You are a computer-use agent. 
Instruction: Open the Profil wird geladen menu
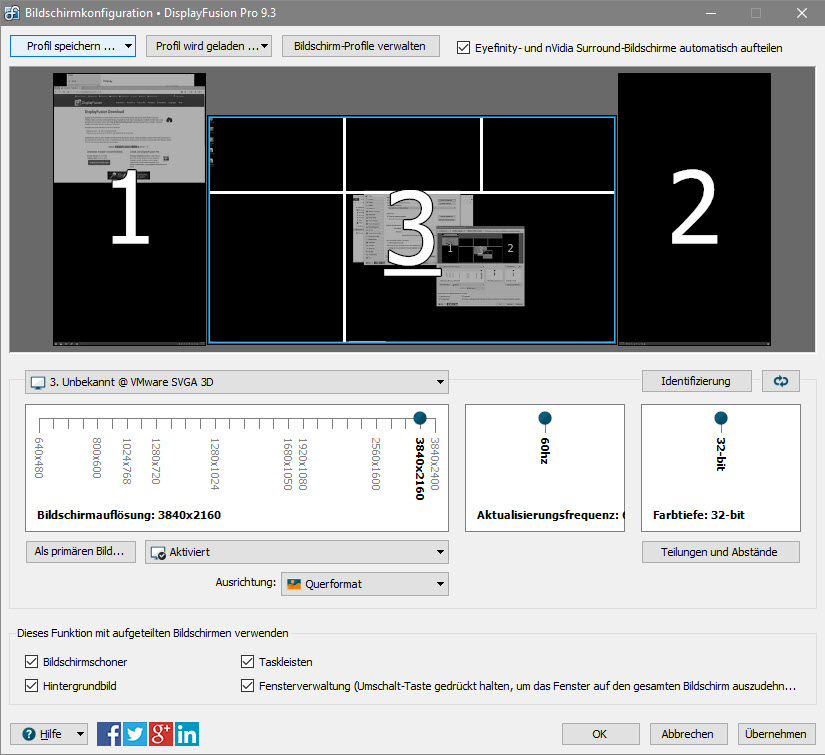pos(208,47)
